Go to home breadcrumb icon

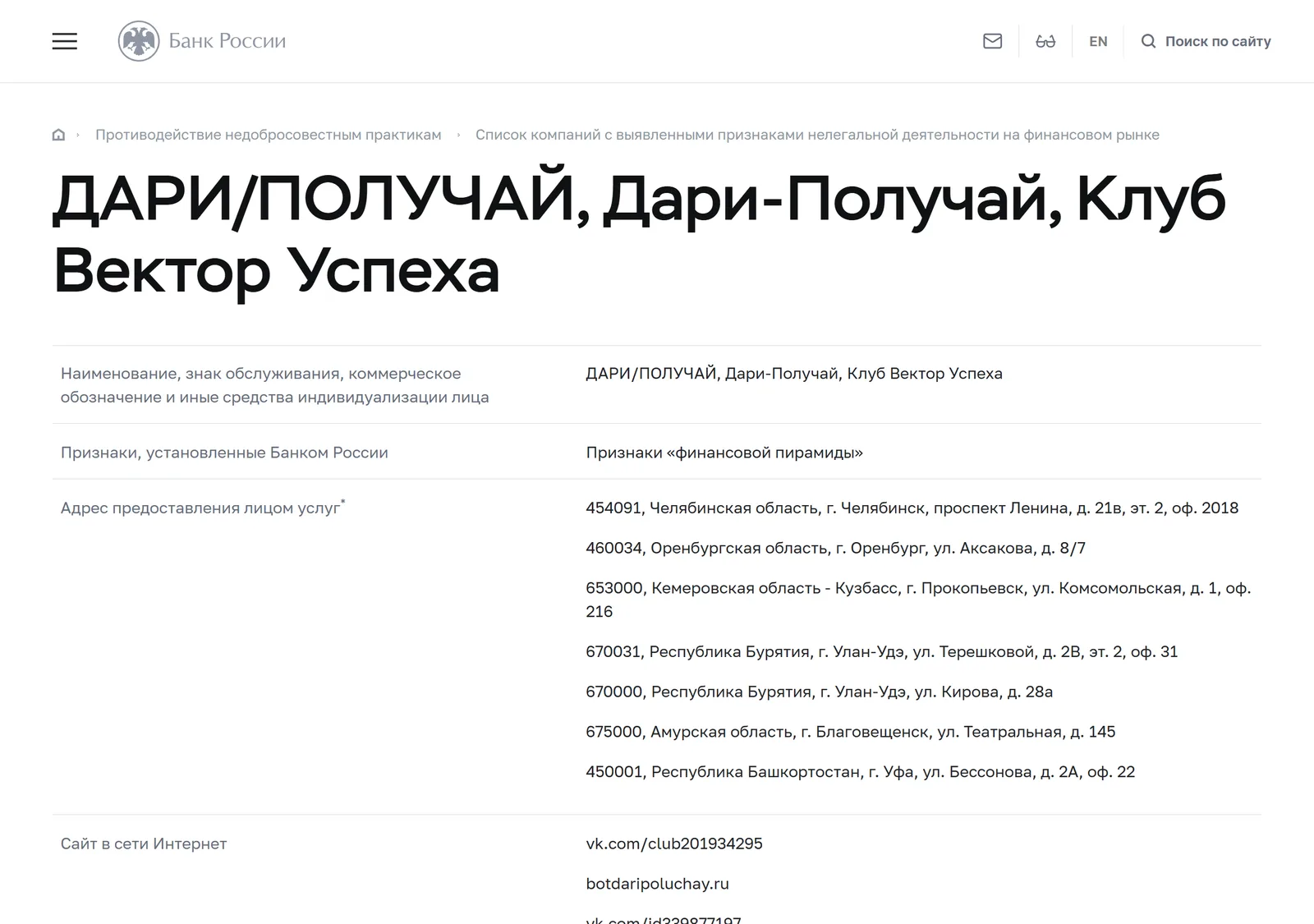58,135
